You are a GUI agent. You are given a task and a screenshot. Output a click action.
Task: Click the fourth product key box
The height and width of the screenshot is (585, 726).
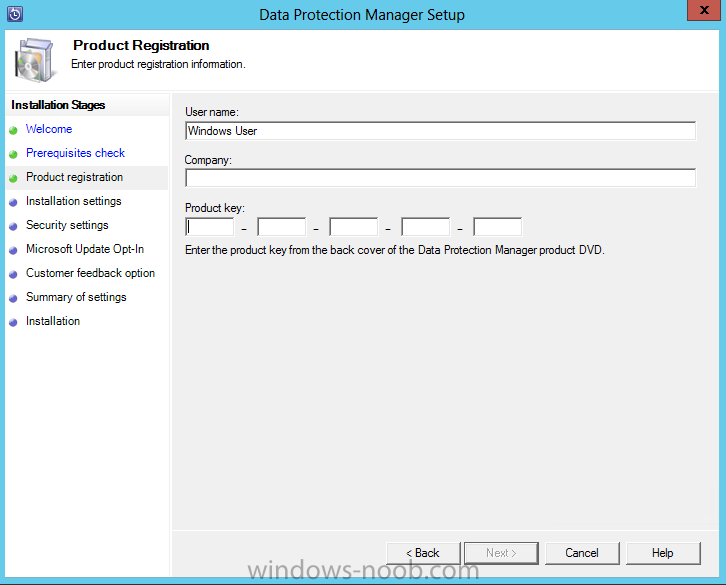click(x=426, y=227)
